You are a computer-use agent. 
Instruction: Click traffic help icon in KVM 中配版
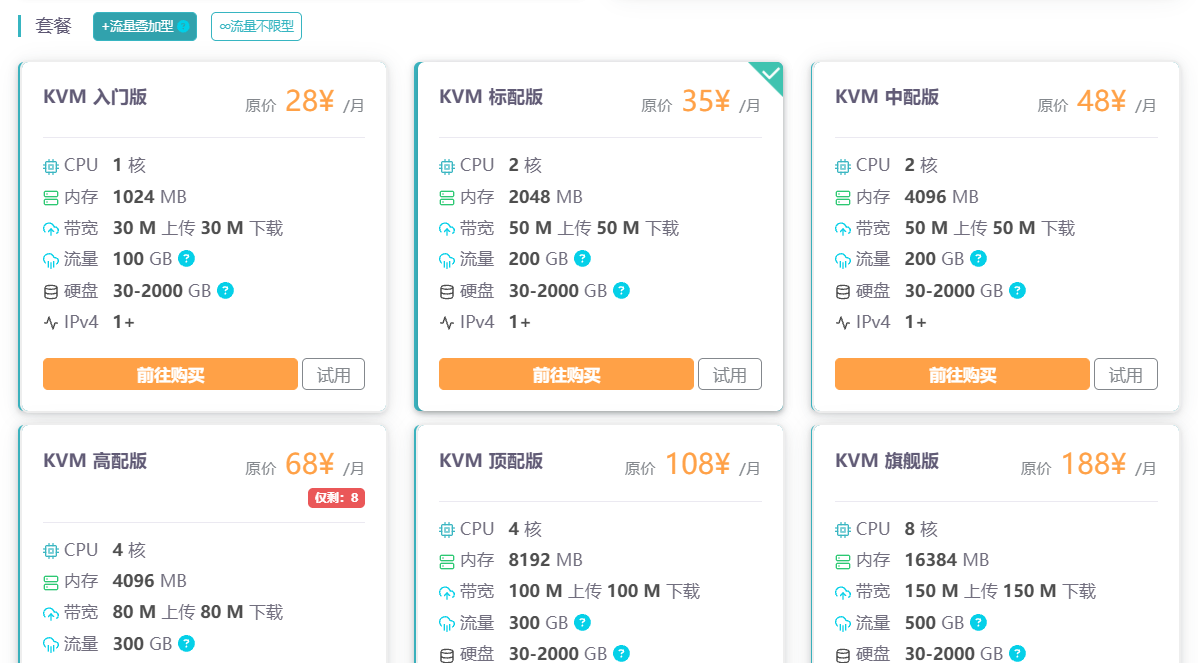click(x=978, y=259)
